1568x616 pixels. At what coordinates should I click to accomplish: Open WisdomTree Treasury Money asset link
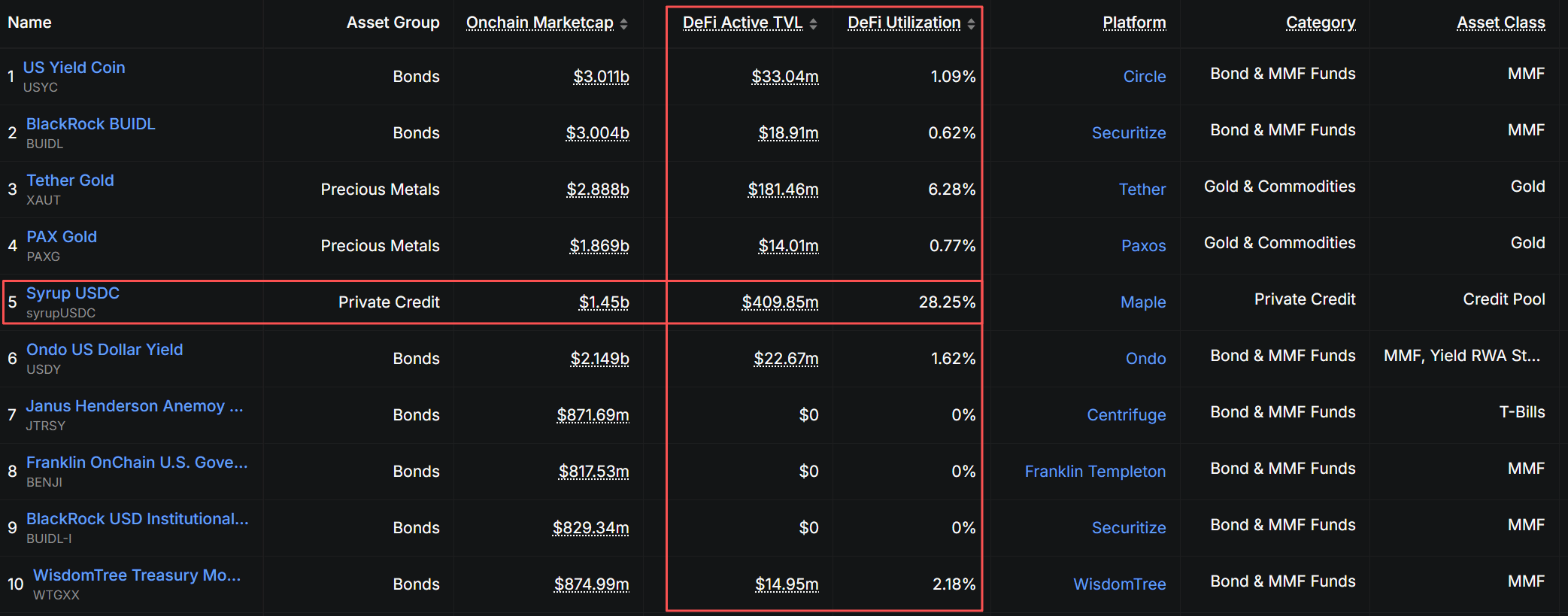point(137,575)
